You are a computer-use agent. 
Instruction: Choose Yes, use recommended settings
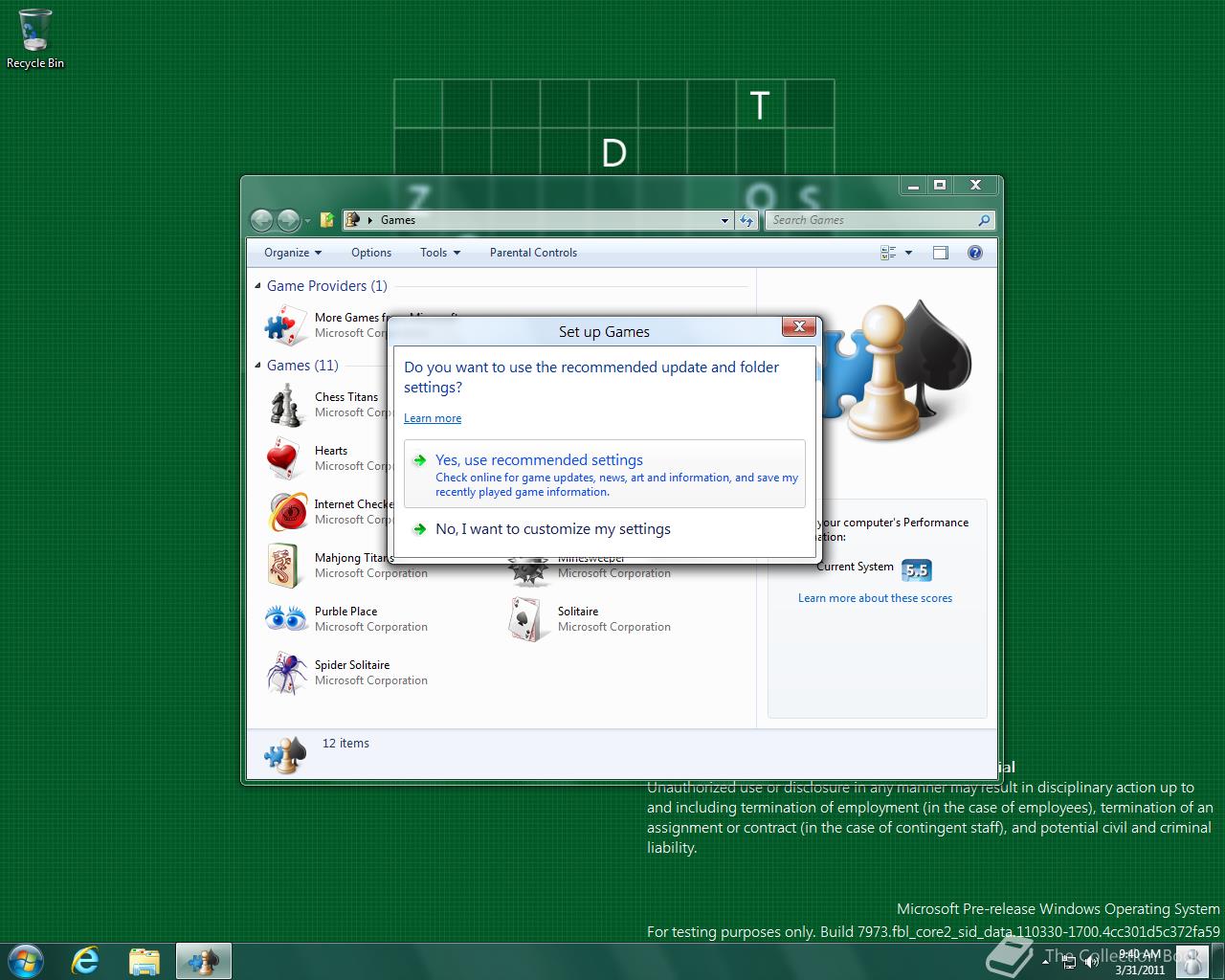pos(605,474)
